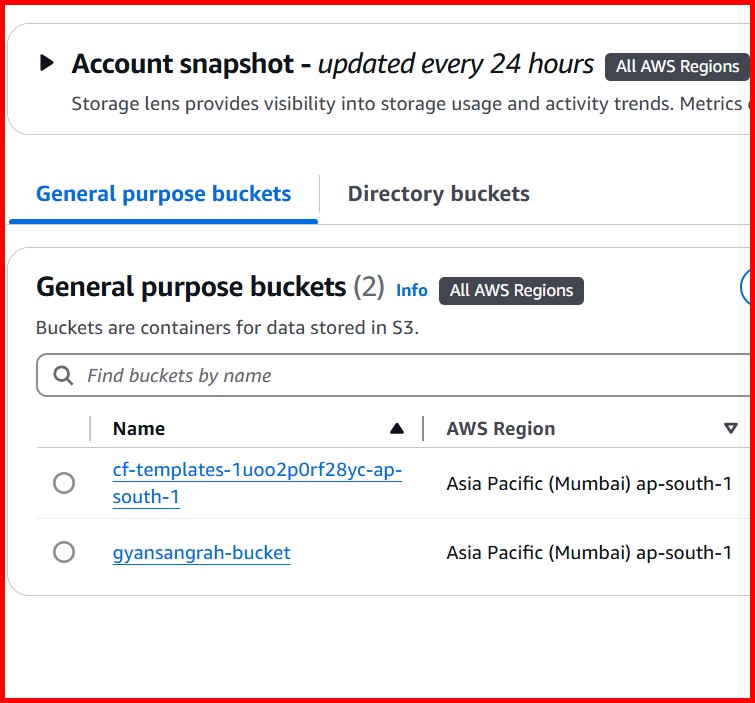Open Info link beside General purpose buckets
Image resolution: width=755 pixels, height=703 pixels.
pyautogui.click(x=412, y=290)
